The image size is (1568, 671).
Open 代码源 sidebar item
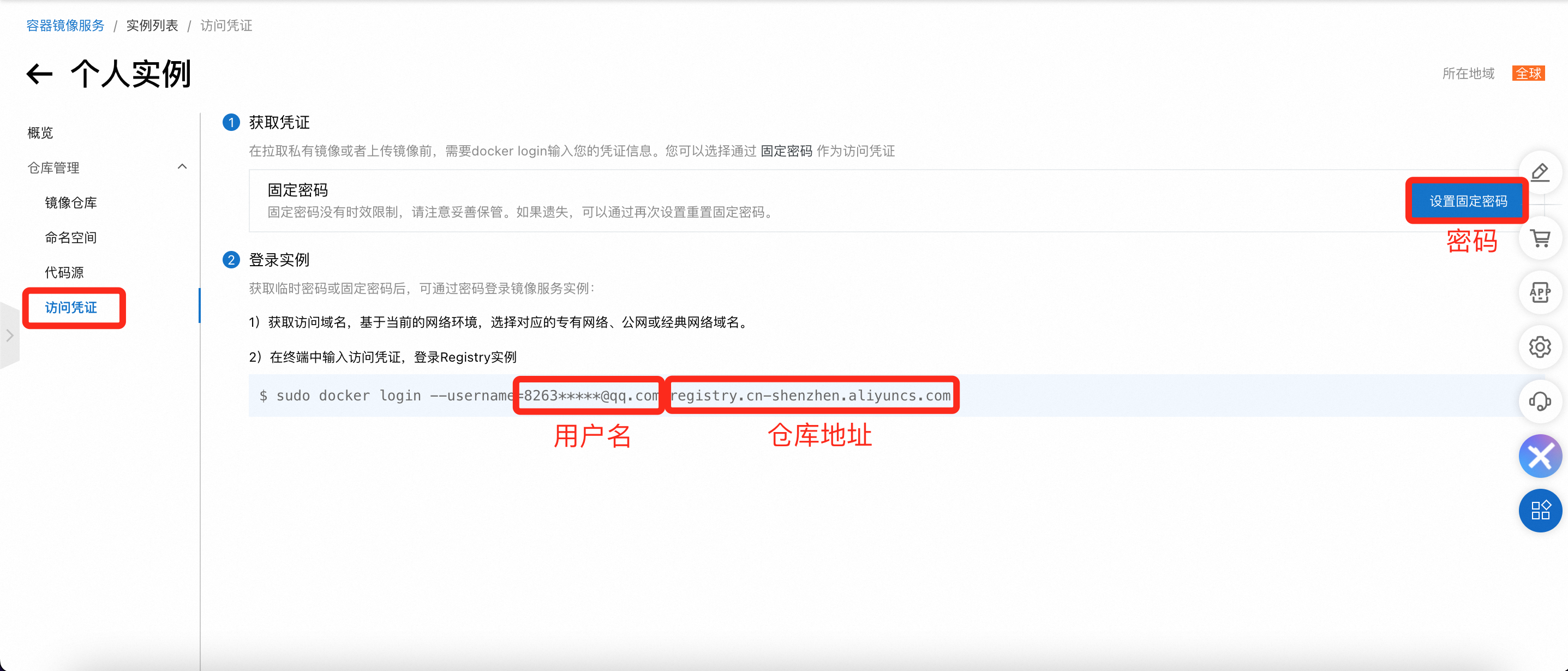click(64, 272)
